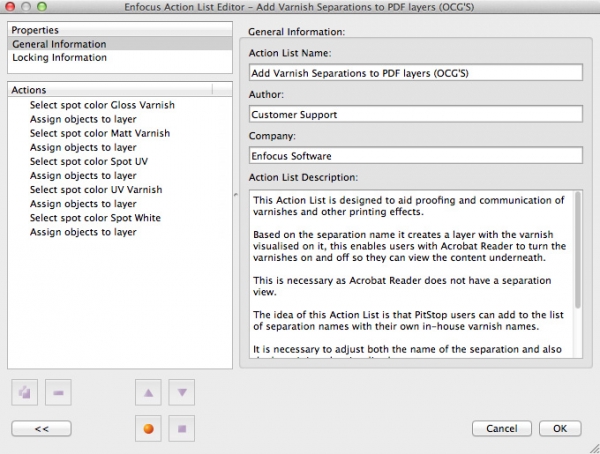This screenshot has height=454, width=600.
Task: Click the Action List Name input field
Action: [x=414, y=73]
